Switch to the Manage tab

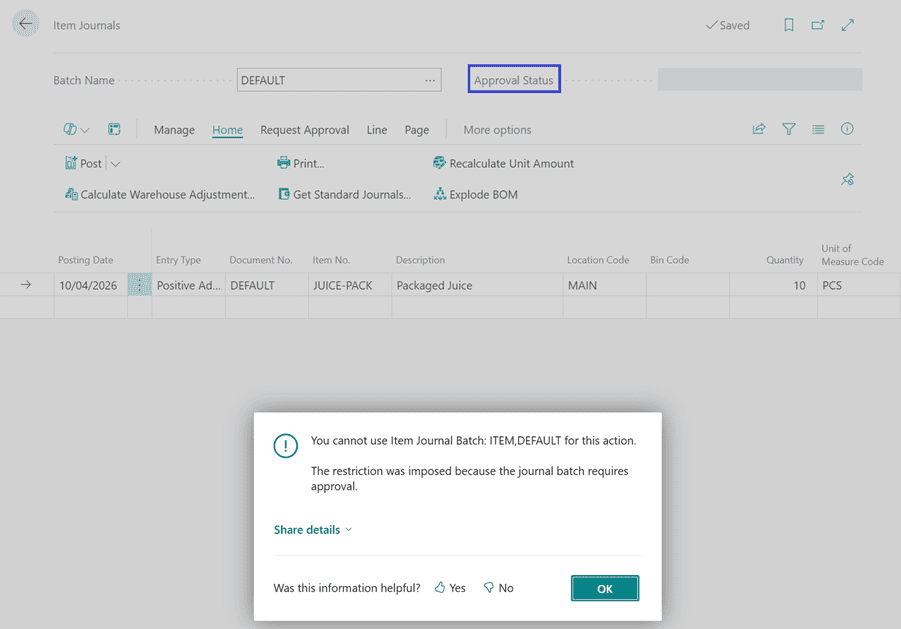(x=174, y=130)
